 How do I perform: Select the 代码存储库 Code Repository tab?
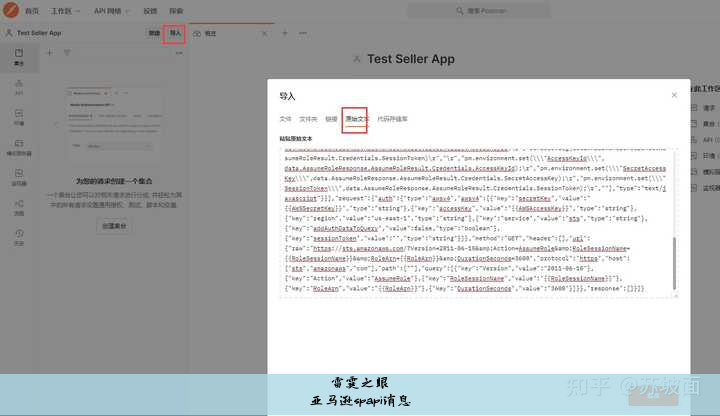pyautogui.click(x=392, y=119)
